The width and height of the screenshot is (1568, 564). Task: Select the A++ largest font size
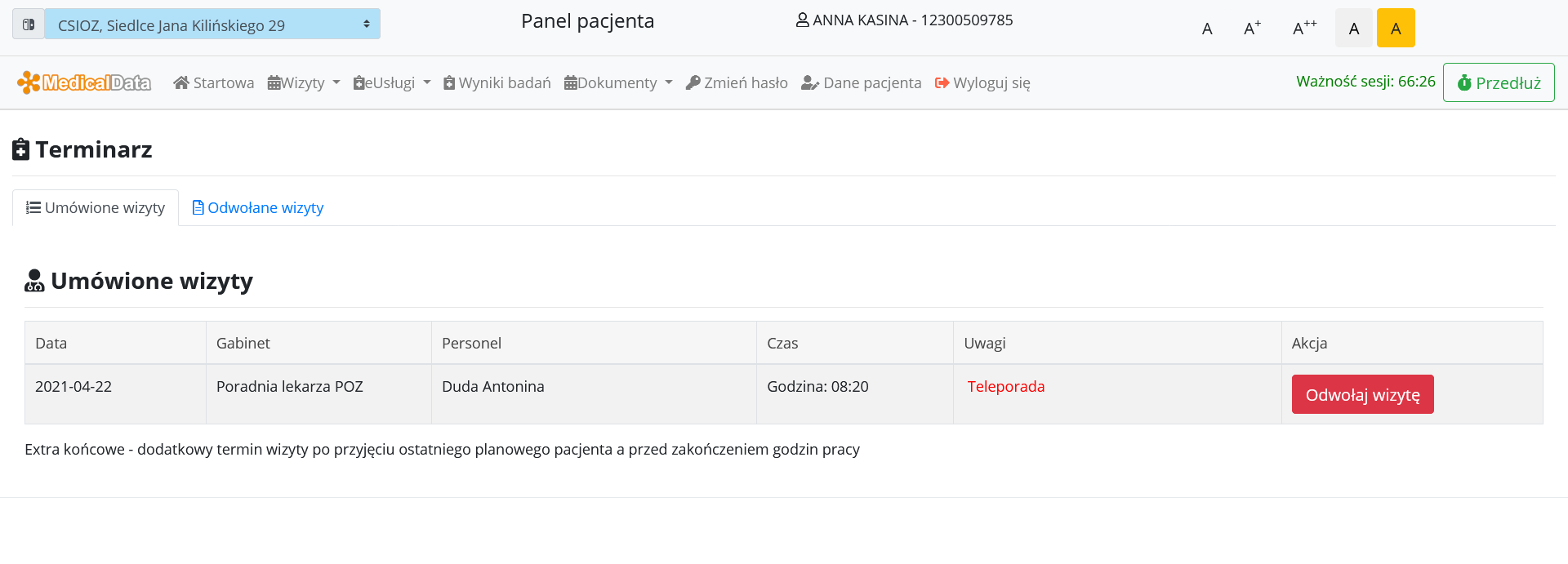1304,29
